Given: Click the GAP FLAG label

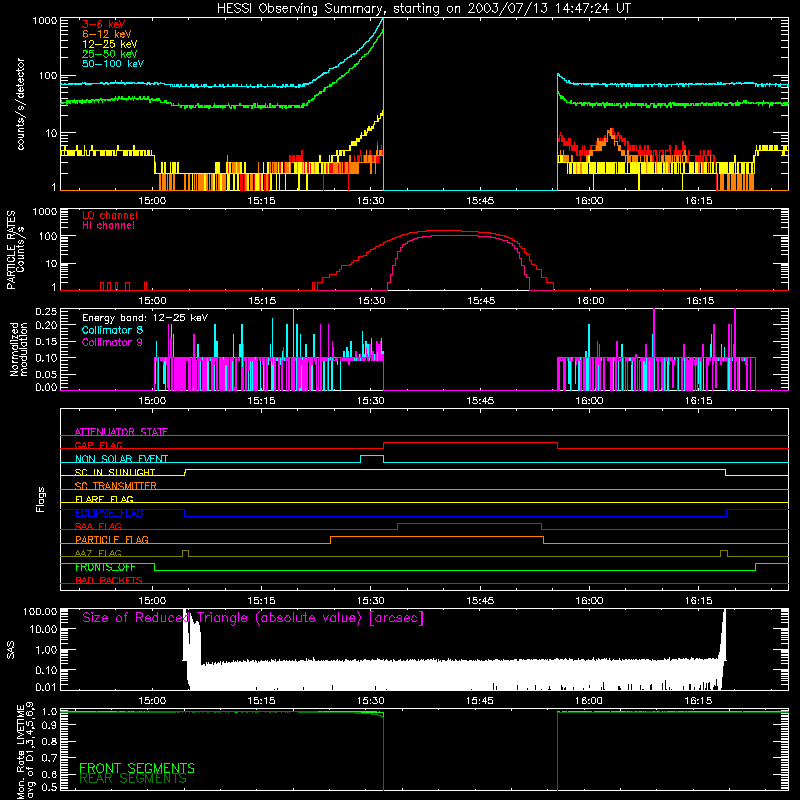Looking at the screenshot, I should [98, 445].
